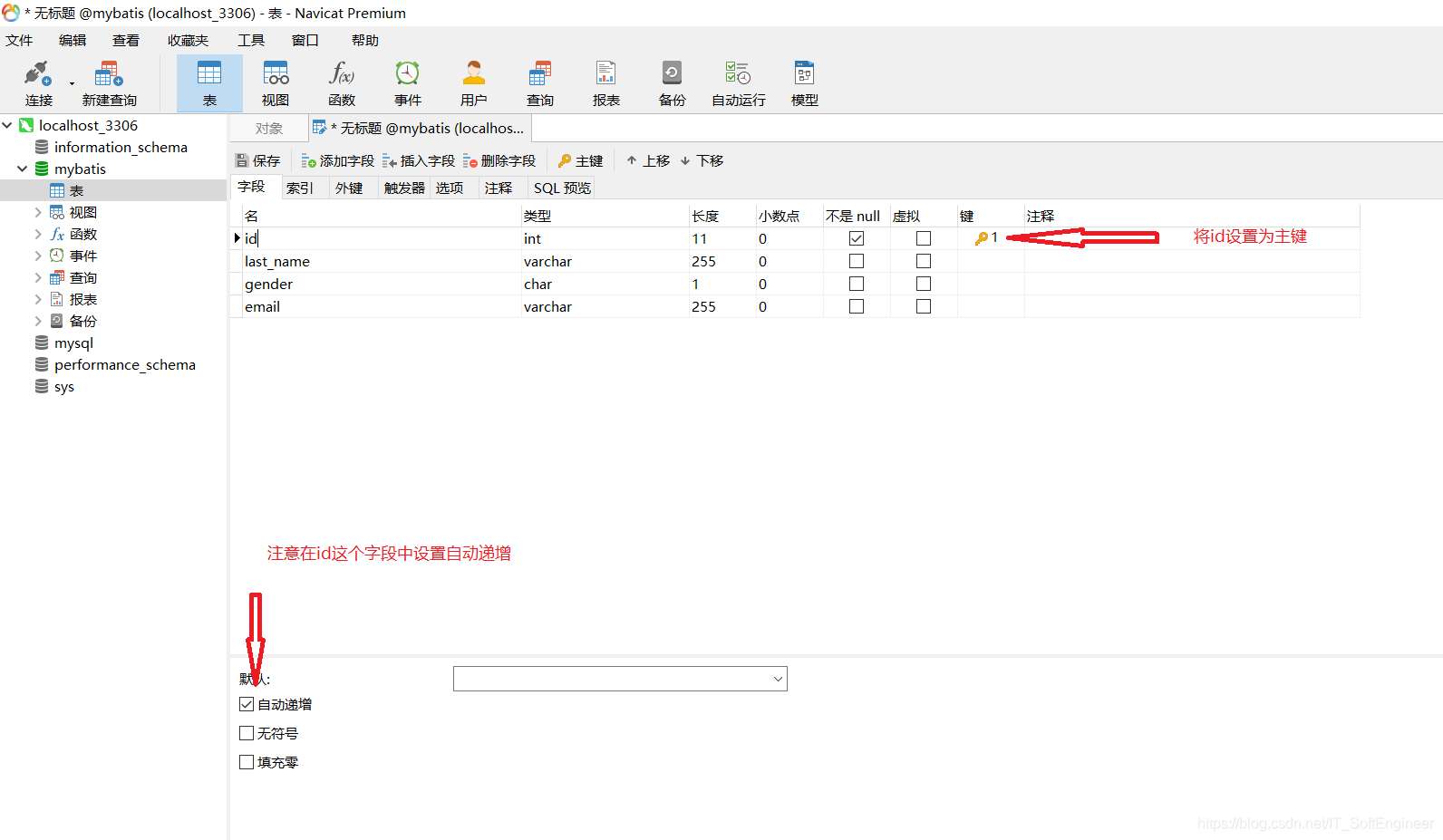The width and height of the screenshot is (1443, 840).
Task: Uncheck 不是 null for id field
Action: (x=857, y=238)
